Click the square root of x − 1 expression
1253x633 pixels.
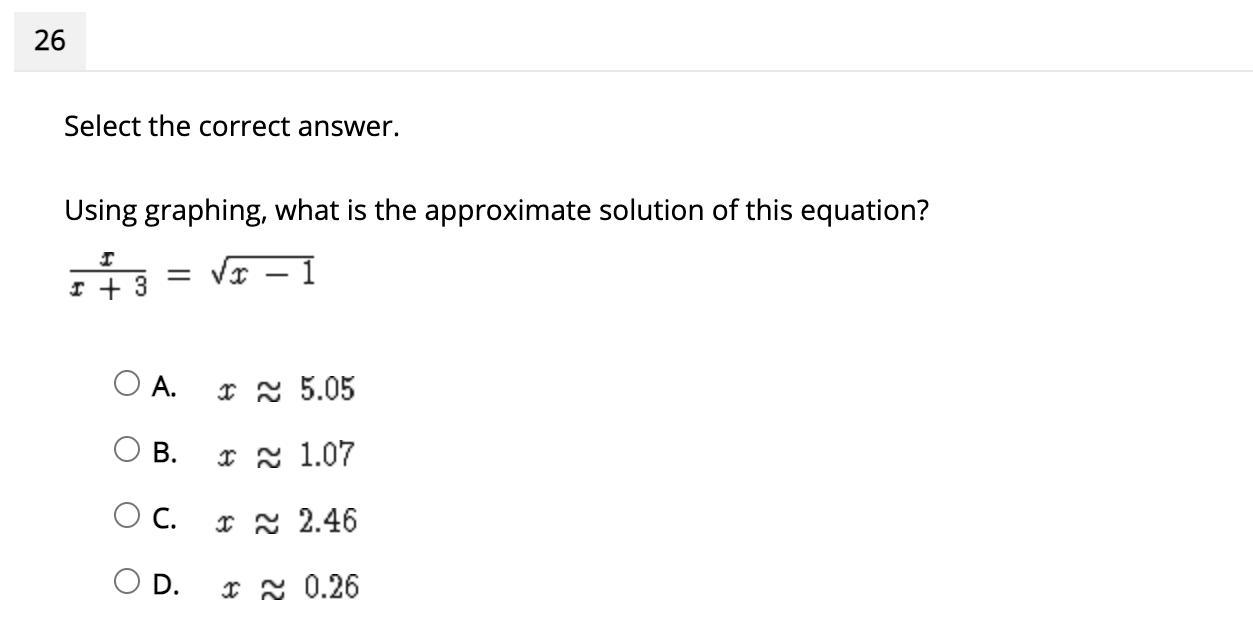point(262,272)
